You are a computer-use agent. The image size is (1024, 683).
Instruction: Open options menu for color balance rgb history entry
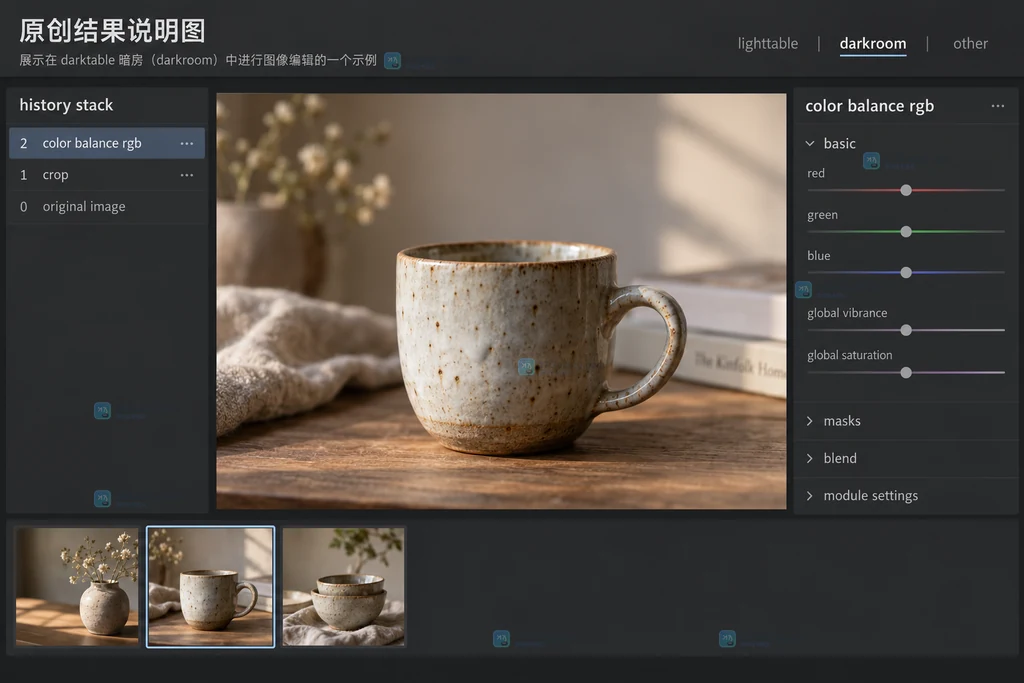point(187,144)
